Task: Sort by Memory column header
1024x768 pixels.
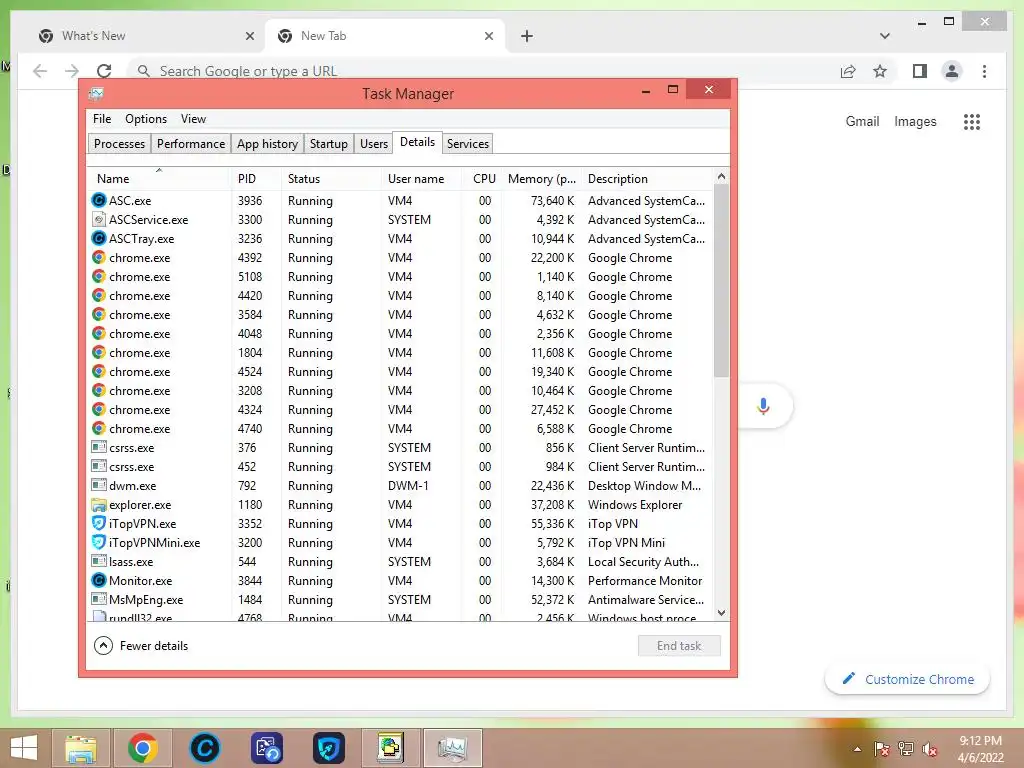Action: [x=542, y=179]
